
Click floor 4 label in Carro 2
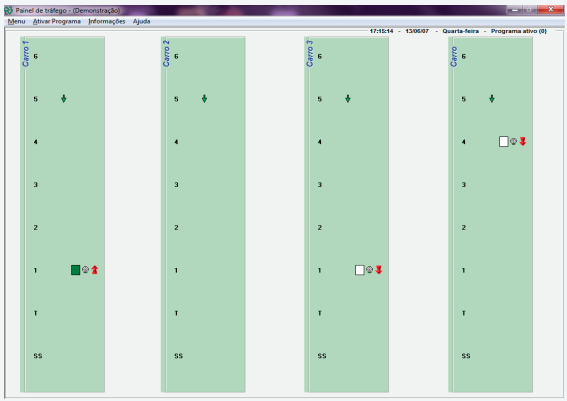pos(176,142)
